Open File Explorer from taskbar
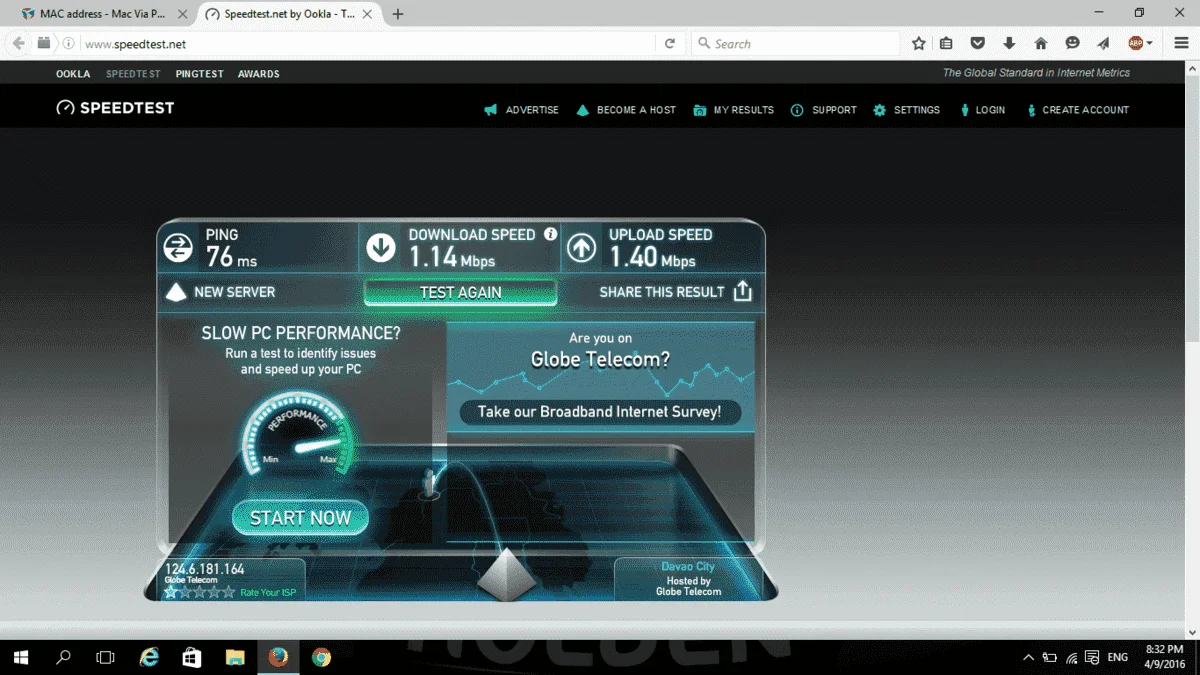This screenshot has height=675, width=1200. pyautogui.click(x=235, y=657)
